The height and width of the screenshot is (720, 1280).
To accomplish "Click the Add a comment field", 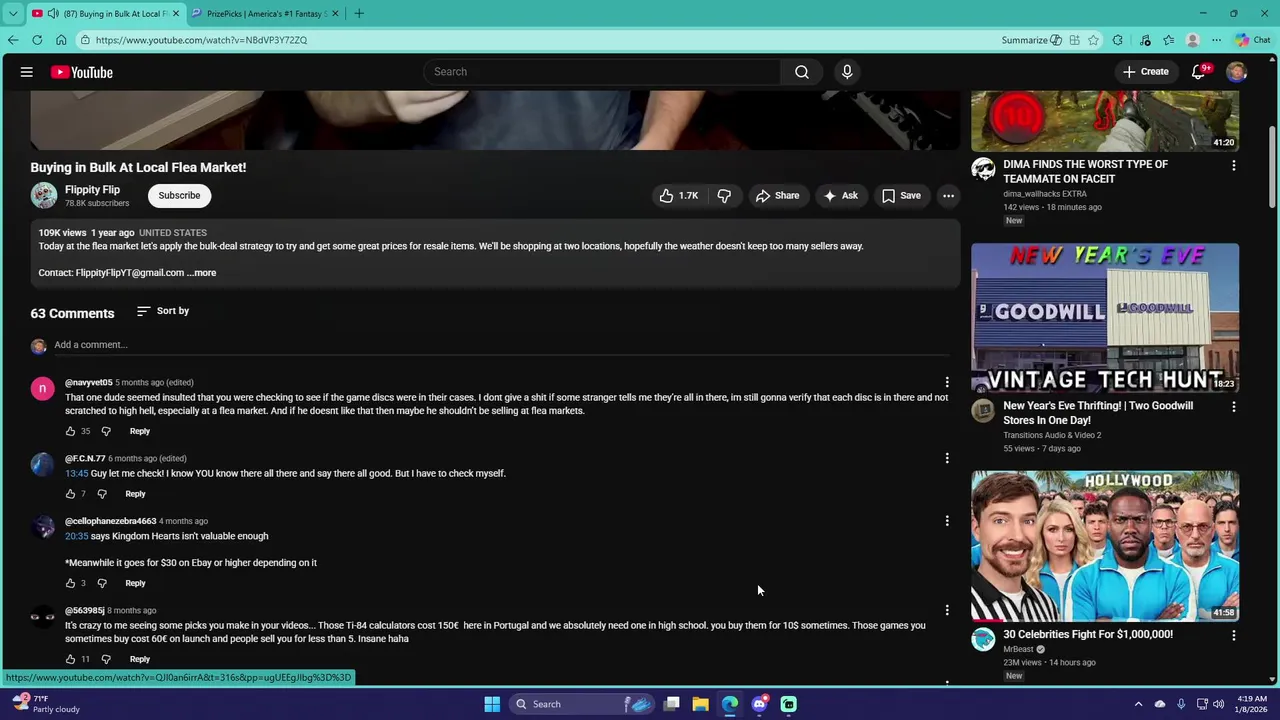I will [x=500, y=345].
